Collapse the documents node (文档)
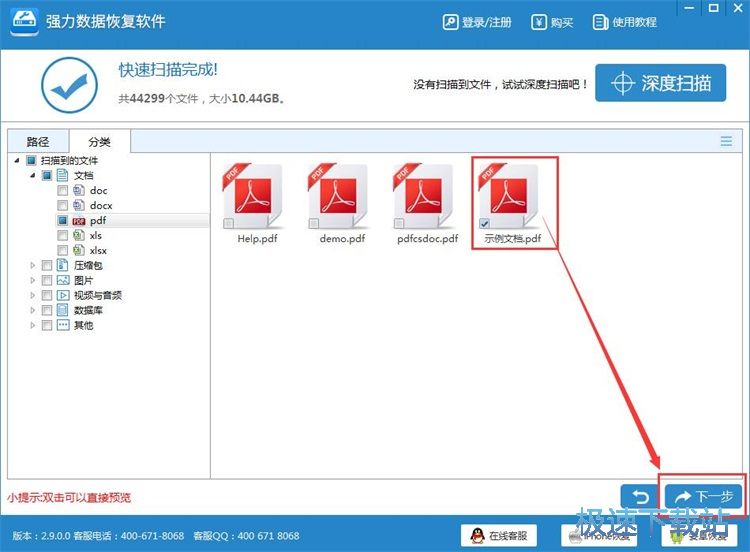 [32, 176]
